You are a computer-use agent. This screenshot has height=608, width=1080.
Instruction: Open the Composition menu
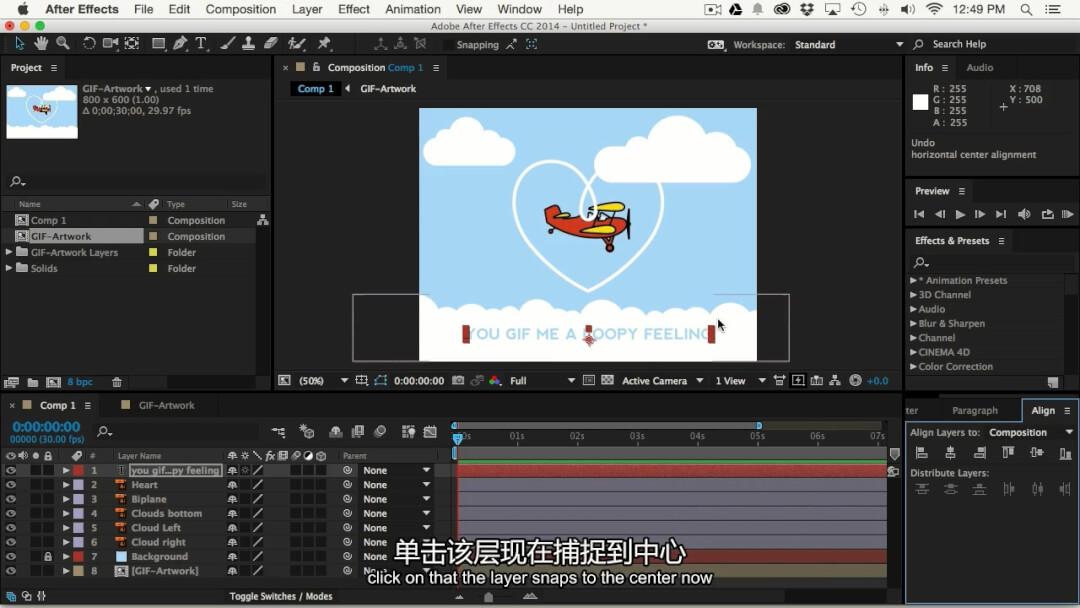[x=240, y=9]
